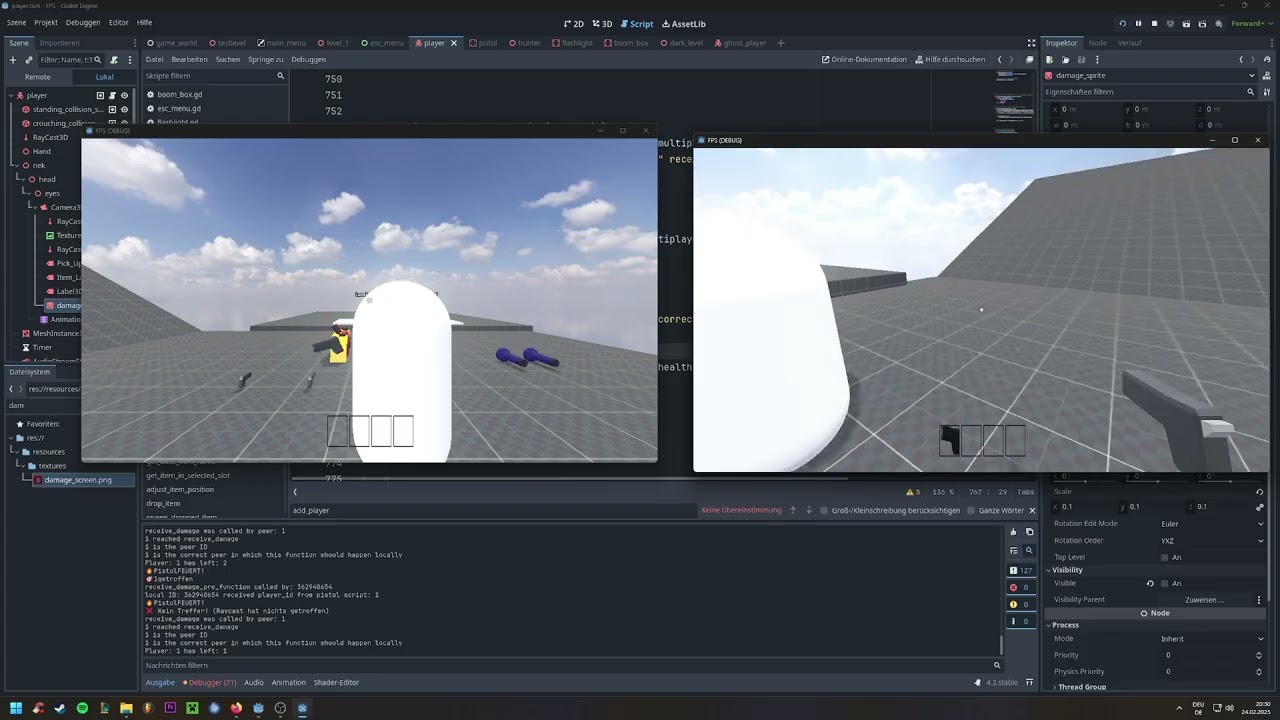
Task: Click the property display settings icon by filter
Action: [1267, 92]
